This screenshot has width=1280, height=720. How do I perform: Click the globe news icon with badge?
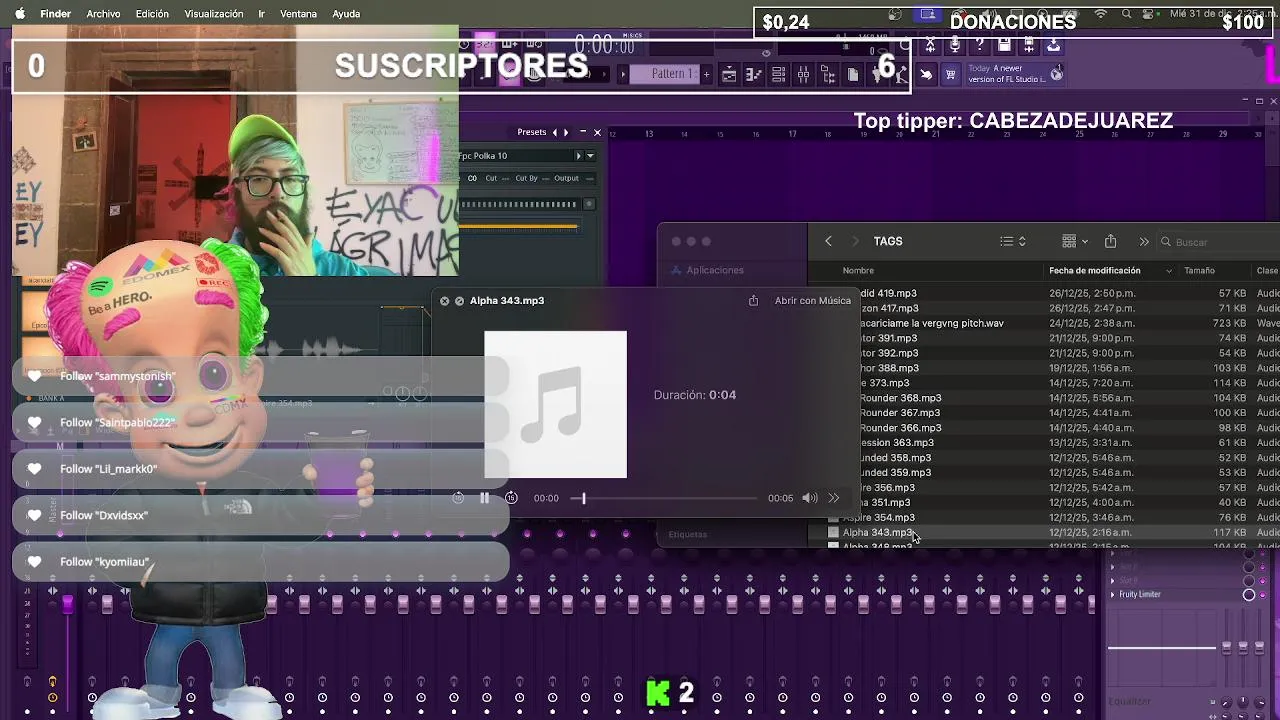coord(1056,74)
